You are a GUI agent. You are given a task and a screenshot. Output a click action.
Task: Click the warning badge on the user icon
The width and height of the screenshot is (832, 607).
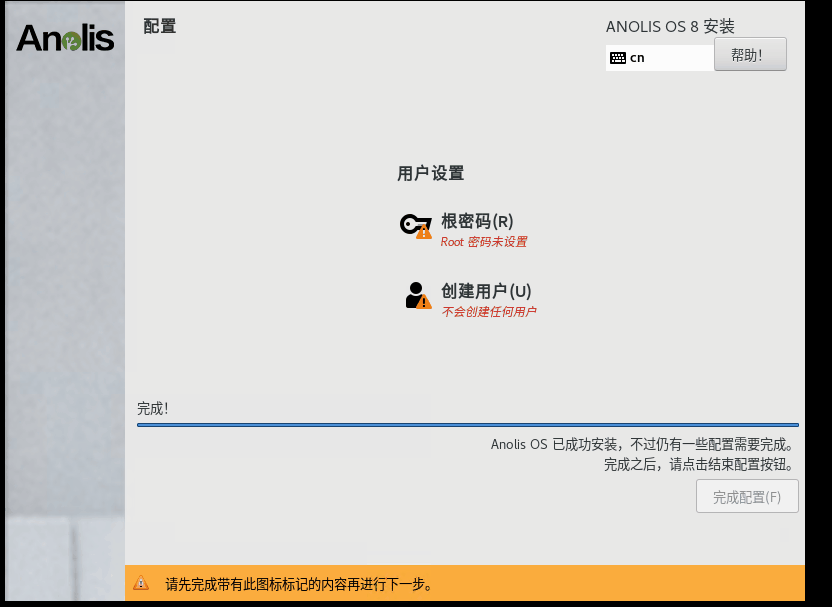point(424,302)
